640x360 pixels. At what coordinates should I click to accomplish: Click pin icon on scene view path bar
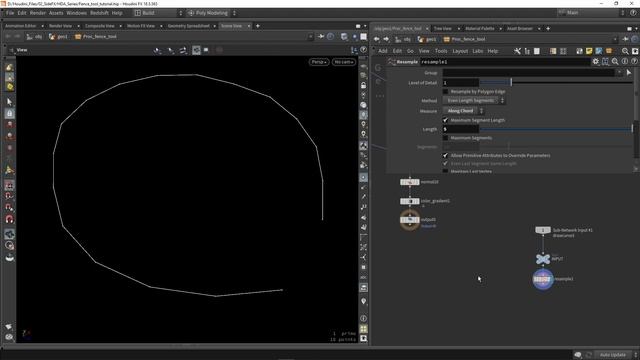click(x=321, y=37)
